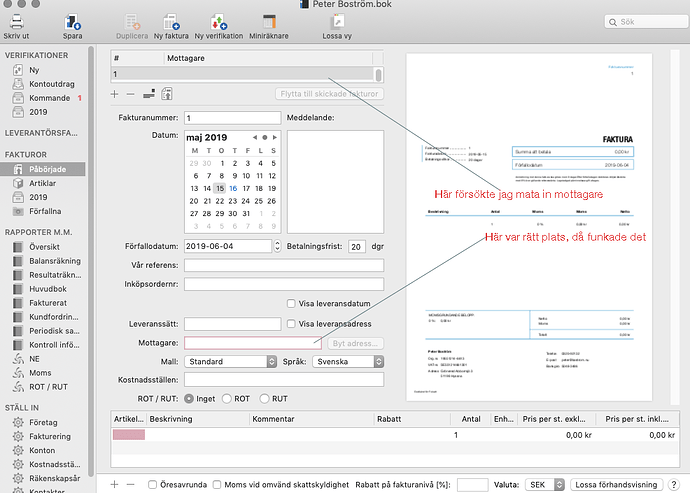Open Företag settings
Image resolution: width=690 pixels, height=493 pixels.
pyautogui.click(x=43, y=422)
